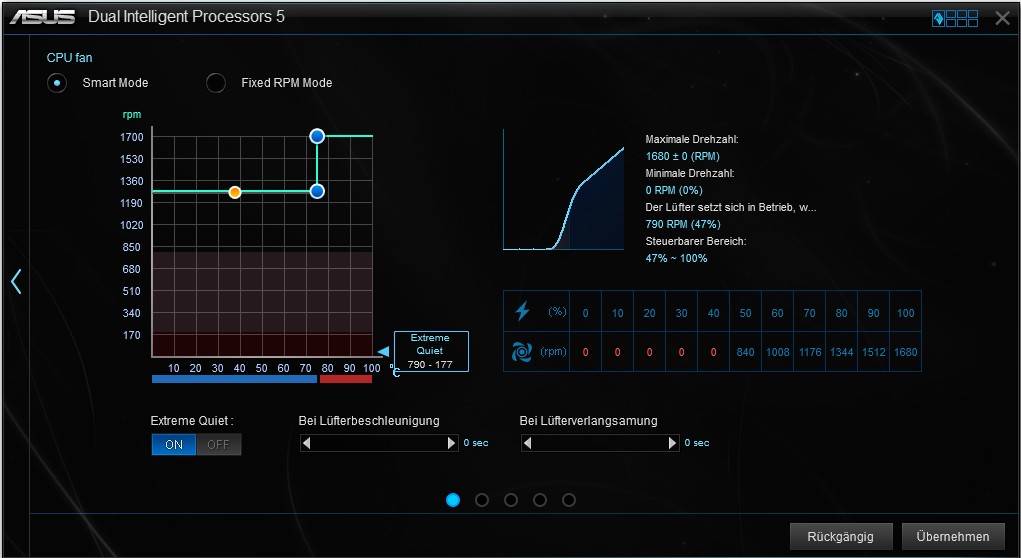Go to the third page indicator dot

511,500
